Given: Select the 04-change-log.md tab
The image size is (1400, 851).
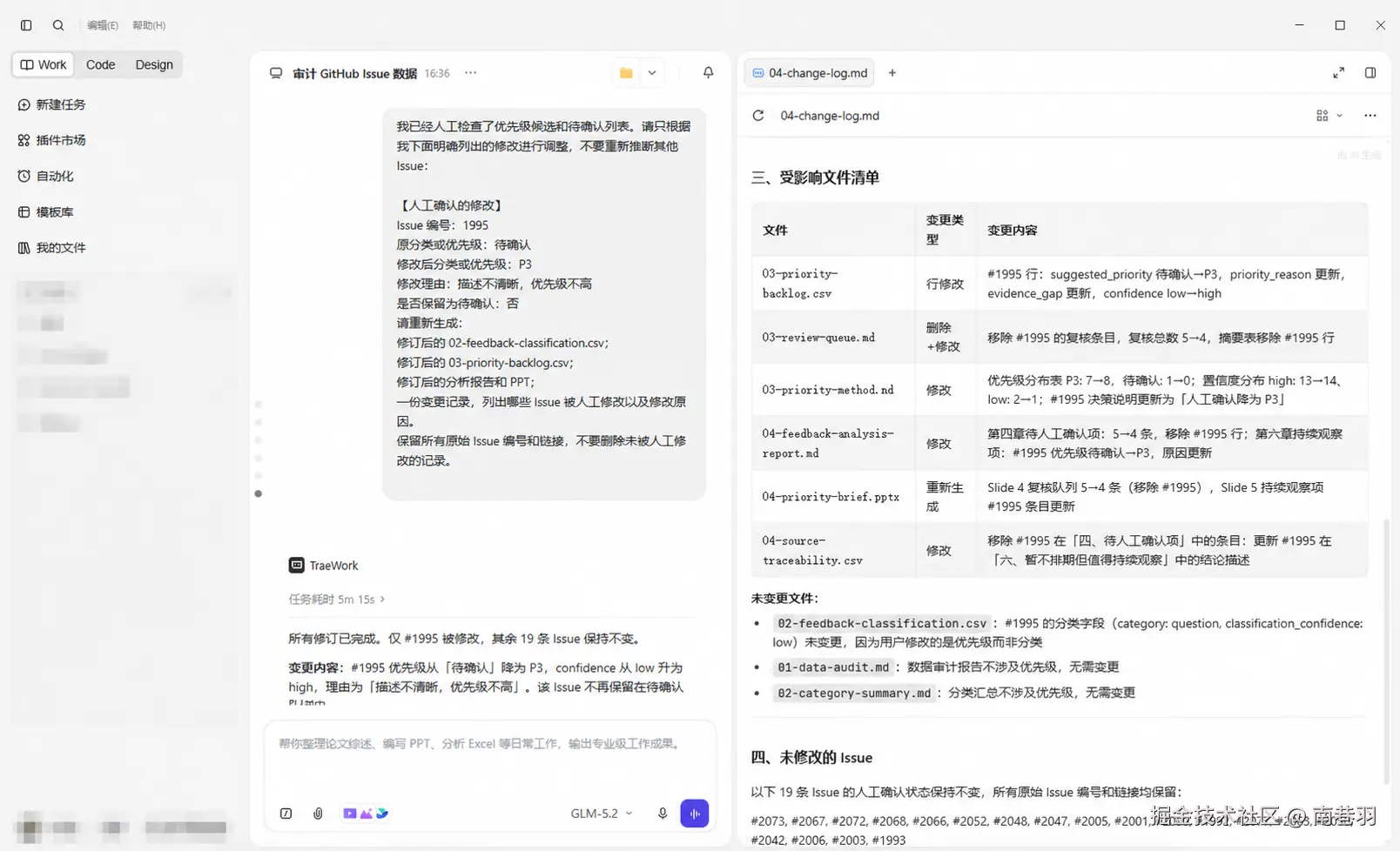Looking at the screenshot, I should pos(810,73).
